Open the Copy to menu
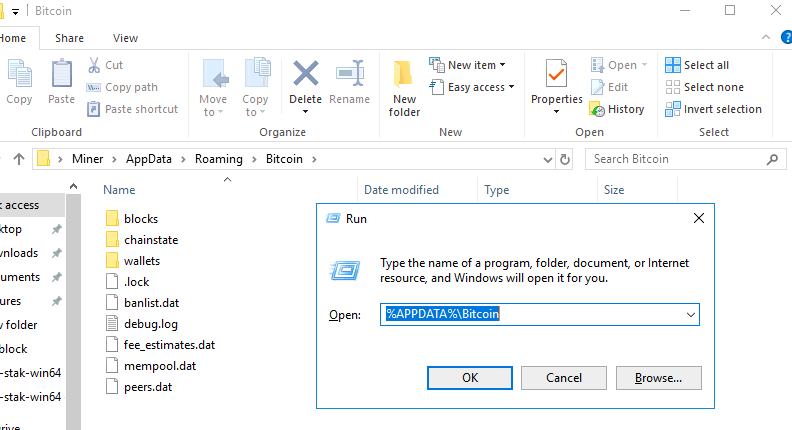 (255, 88)
